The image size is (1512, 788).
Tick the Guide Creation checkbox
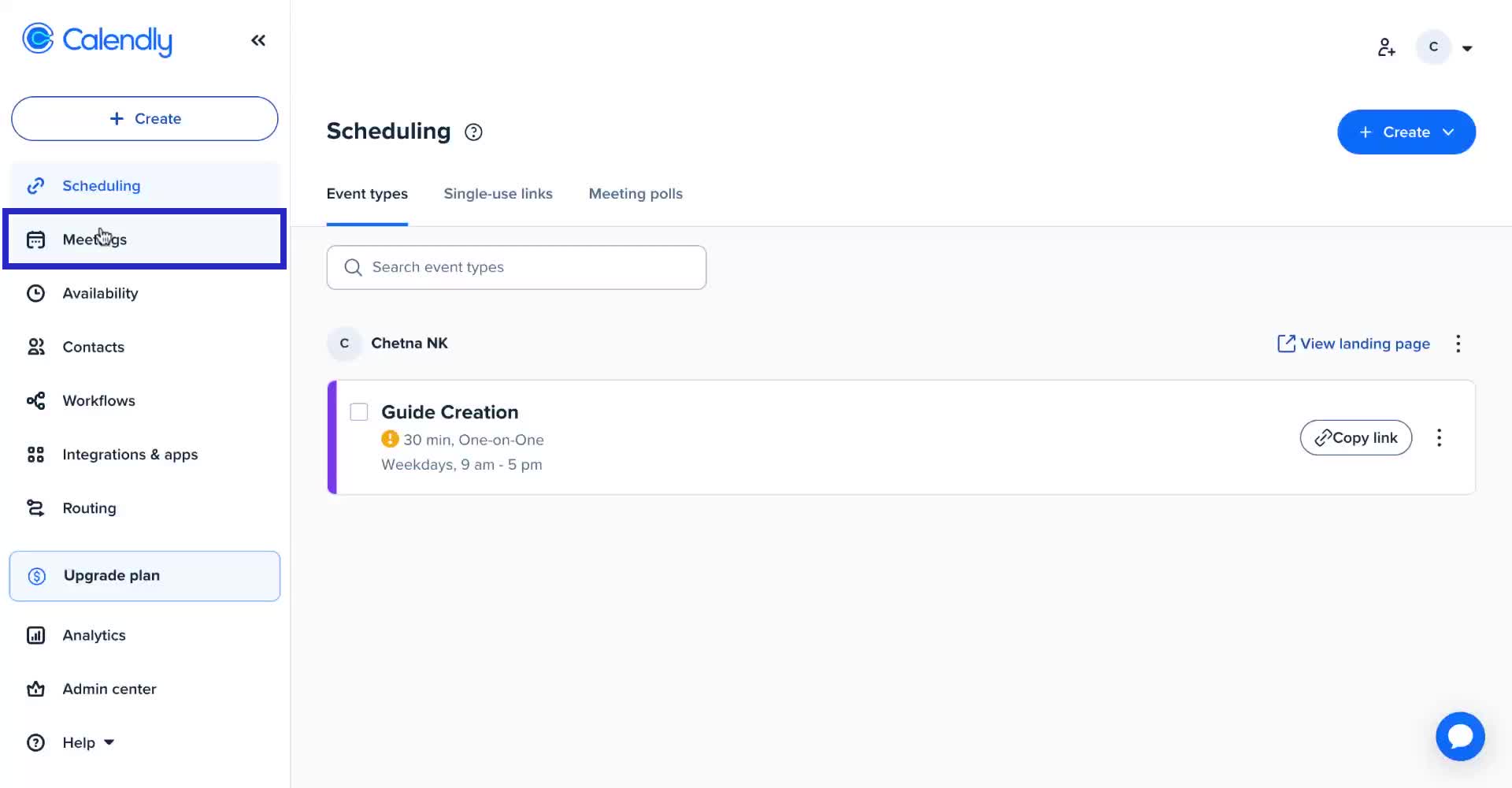click(x=359, y=412)
